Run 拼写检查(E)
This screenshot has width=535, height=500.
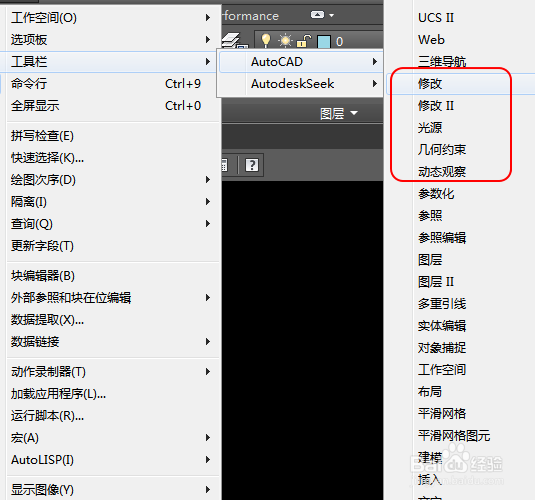(x=110, y=136)
